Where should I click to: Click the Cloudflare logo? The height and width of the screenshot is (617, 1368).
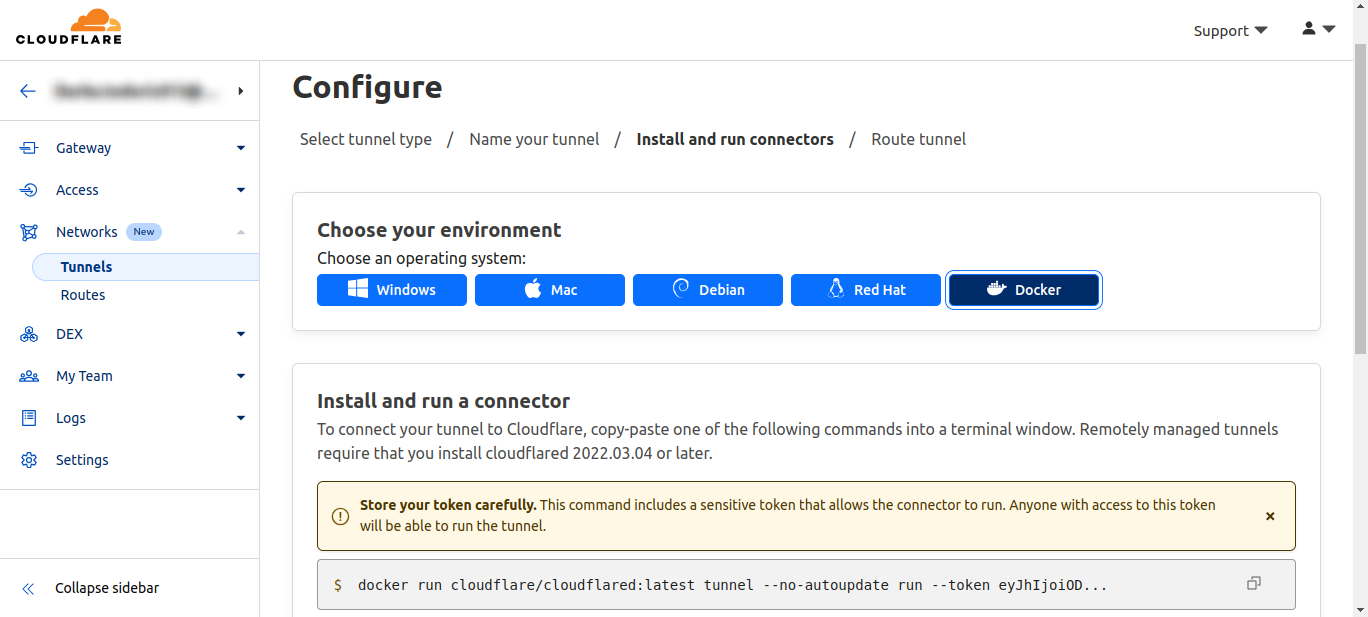69,28
